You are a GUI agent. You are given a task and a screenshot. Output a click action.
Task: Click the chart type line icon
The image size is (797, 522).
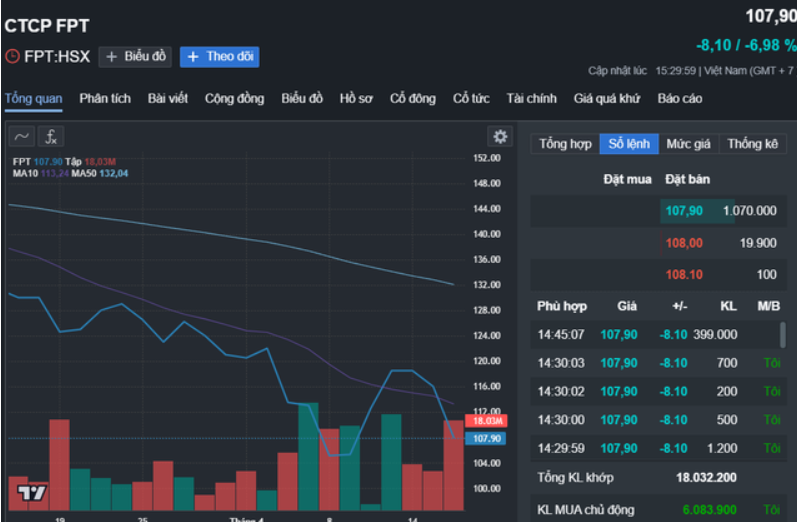(x=21, y=136)
